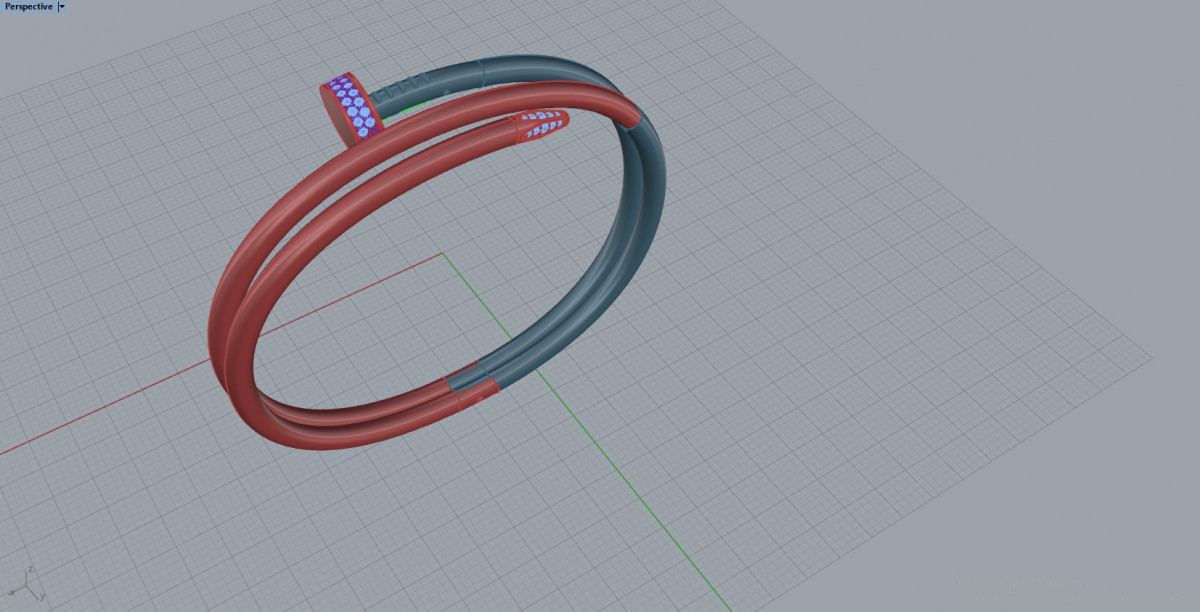Click the Perspective viewport title label
The height and width of the screenshot is (612, 1200).
pyautogui.click(x=29, y=6)
